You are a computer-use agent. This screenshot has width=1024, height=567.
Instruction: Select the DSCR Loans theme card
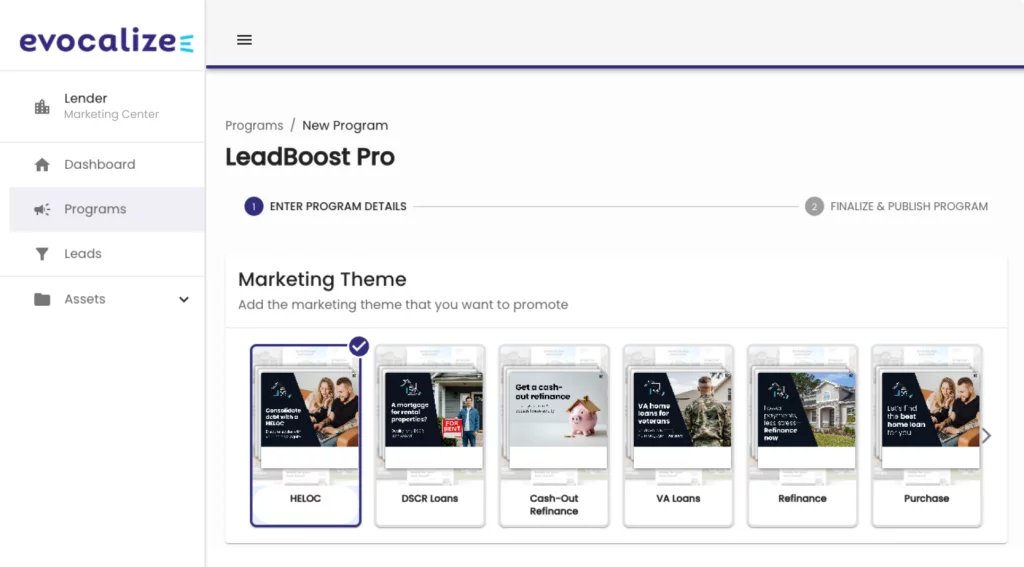tap(430, 436)
